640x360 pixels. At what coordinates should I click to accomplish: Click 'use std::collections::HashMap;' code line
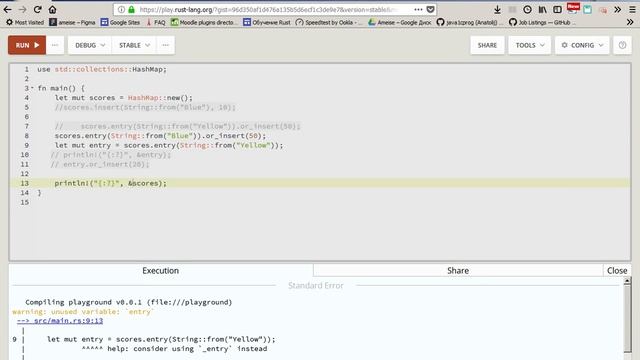coord(102,69)
